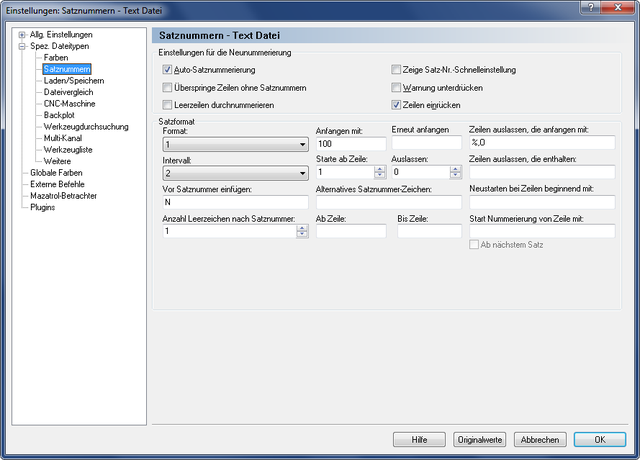Disable Auto-Satznummerierung checkbox
Viewport: 640px width, 460px height.
click(167, 70)
